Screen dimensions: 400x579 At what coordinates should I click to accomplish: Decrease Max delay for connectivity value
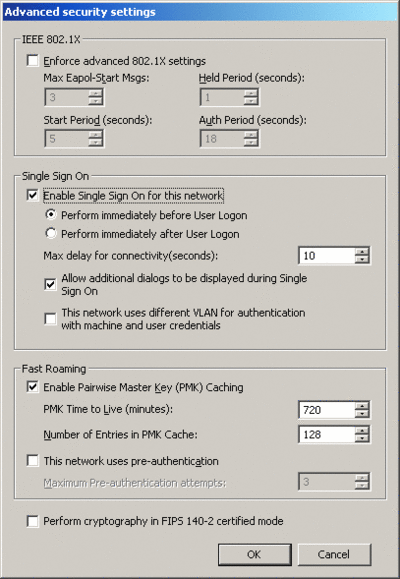click(362, 260)
